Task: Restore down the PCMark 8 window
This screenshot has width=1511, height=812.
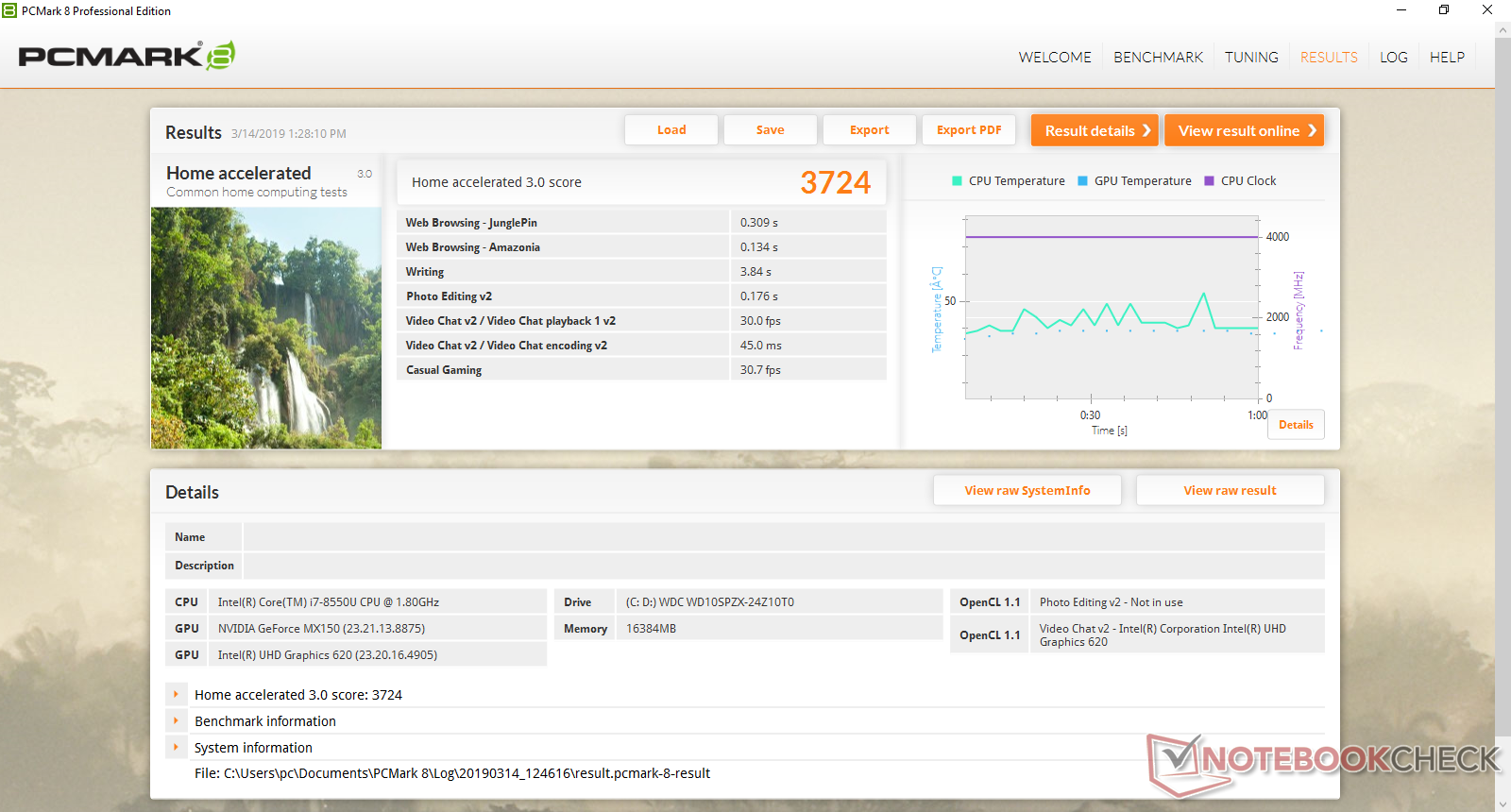Action: [1444, 10]
